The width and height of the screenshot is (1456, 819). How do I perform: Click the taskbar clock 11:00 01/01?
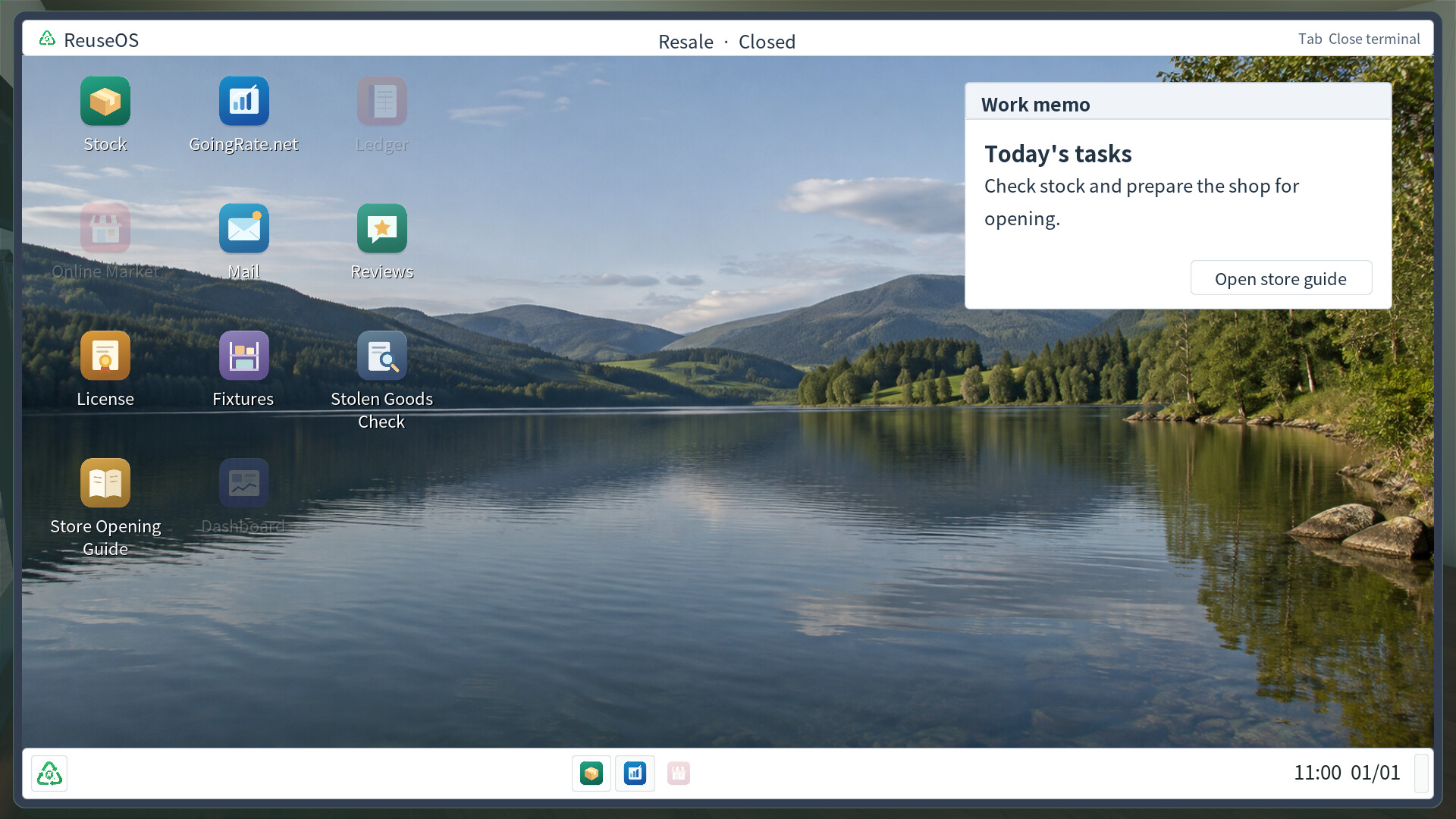[1347, 773]
